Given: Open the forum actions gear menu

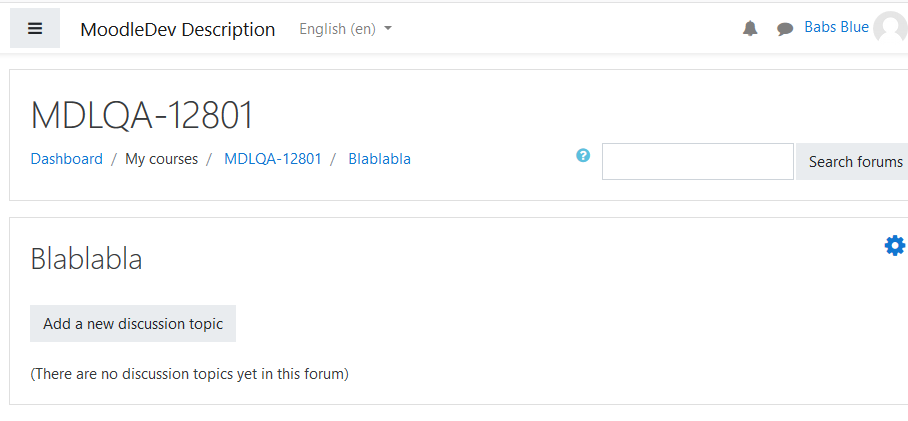Looking at the screenshot, I should pos(895,246).
